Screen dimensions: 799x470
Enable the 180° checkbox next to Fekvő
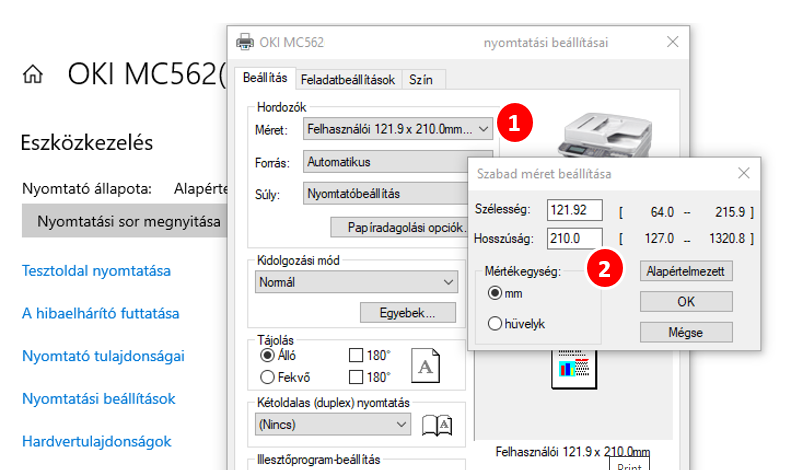pos(356,377)
